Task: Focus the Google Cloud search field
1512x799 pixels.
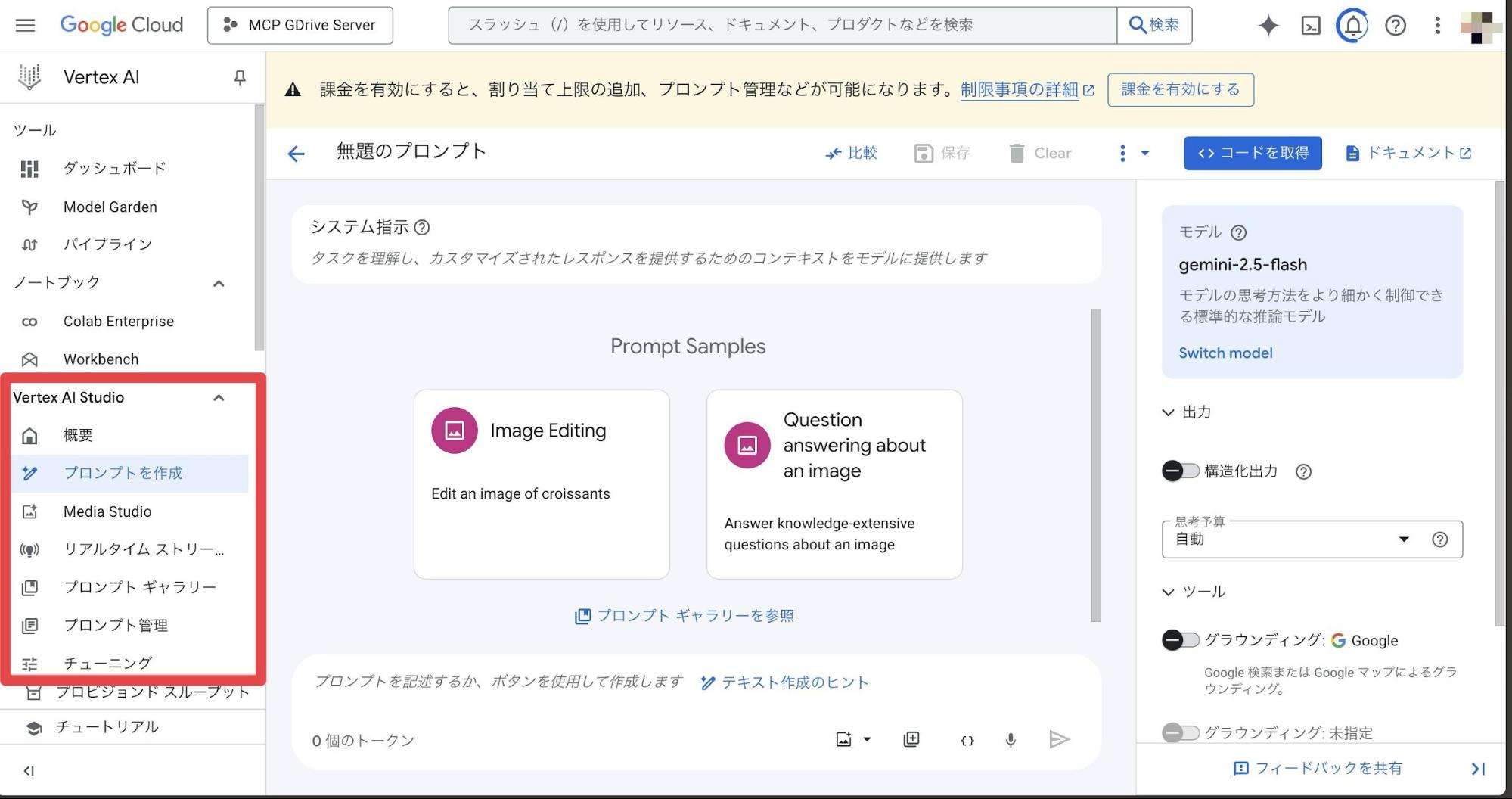Action: point(782,25)
